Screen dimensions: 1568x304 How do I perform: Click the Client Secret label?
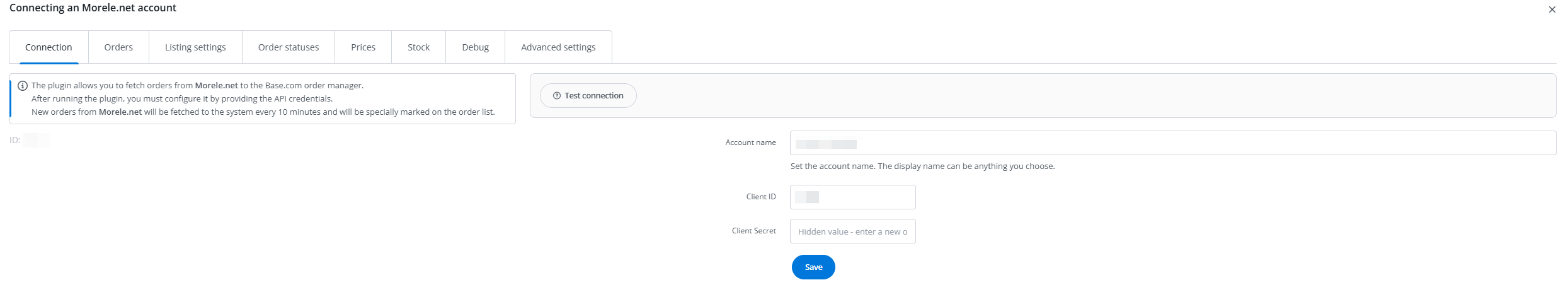tap(753, 231)
